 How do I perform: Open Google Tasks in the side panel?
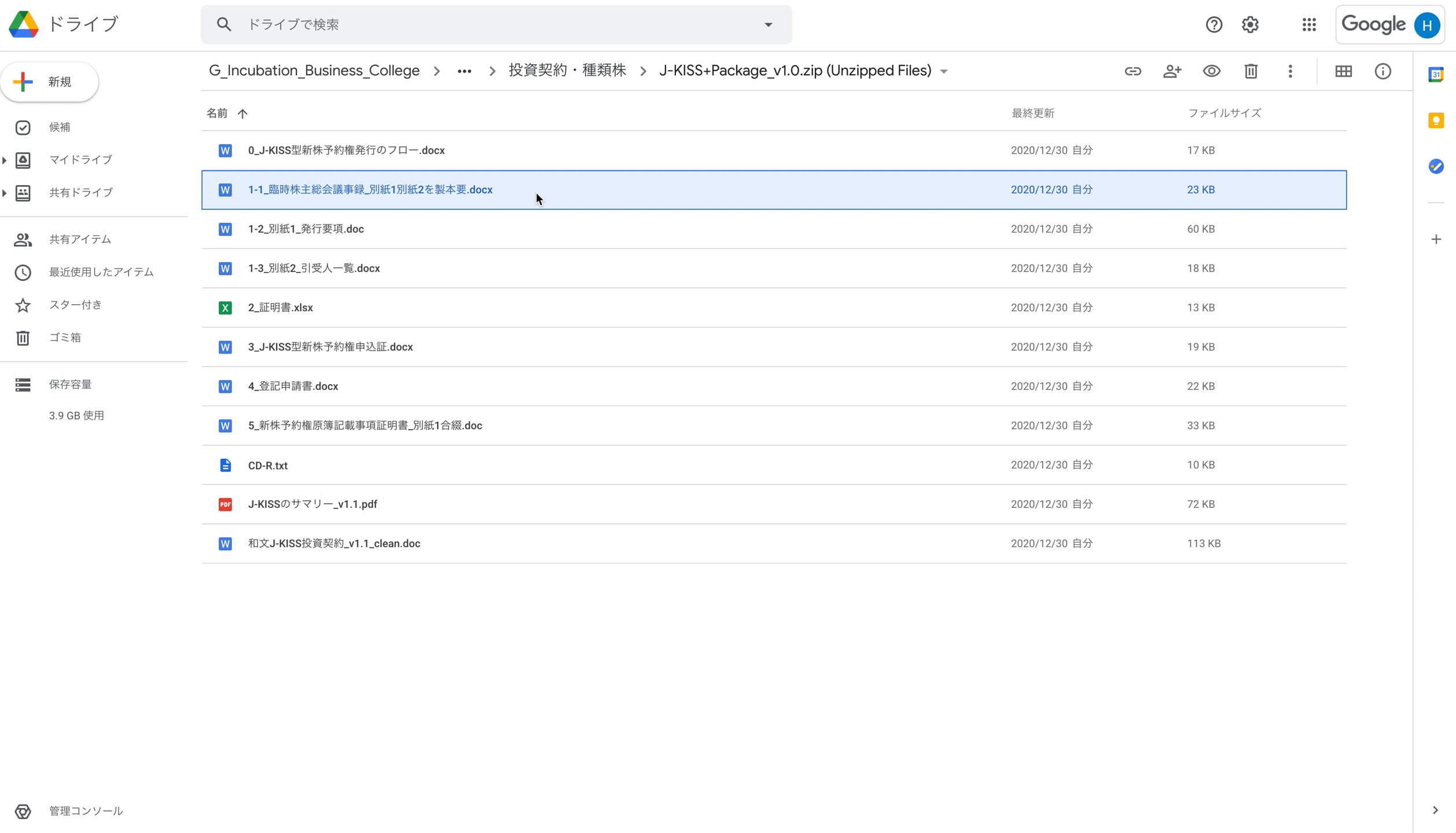coord(1437,167)
